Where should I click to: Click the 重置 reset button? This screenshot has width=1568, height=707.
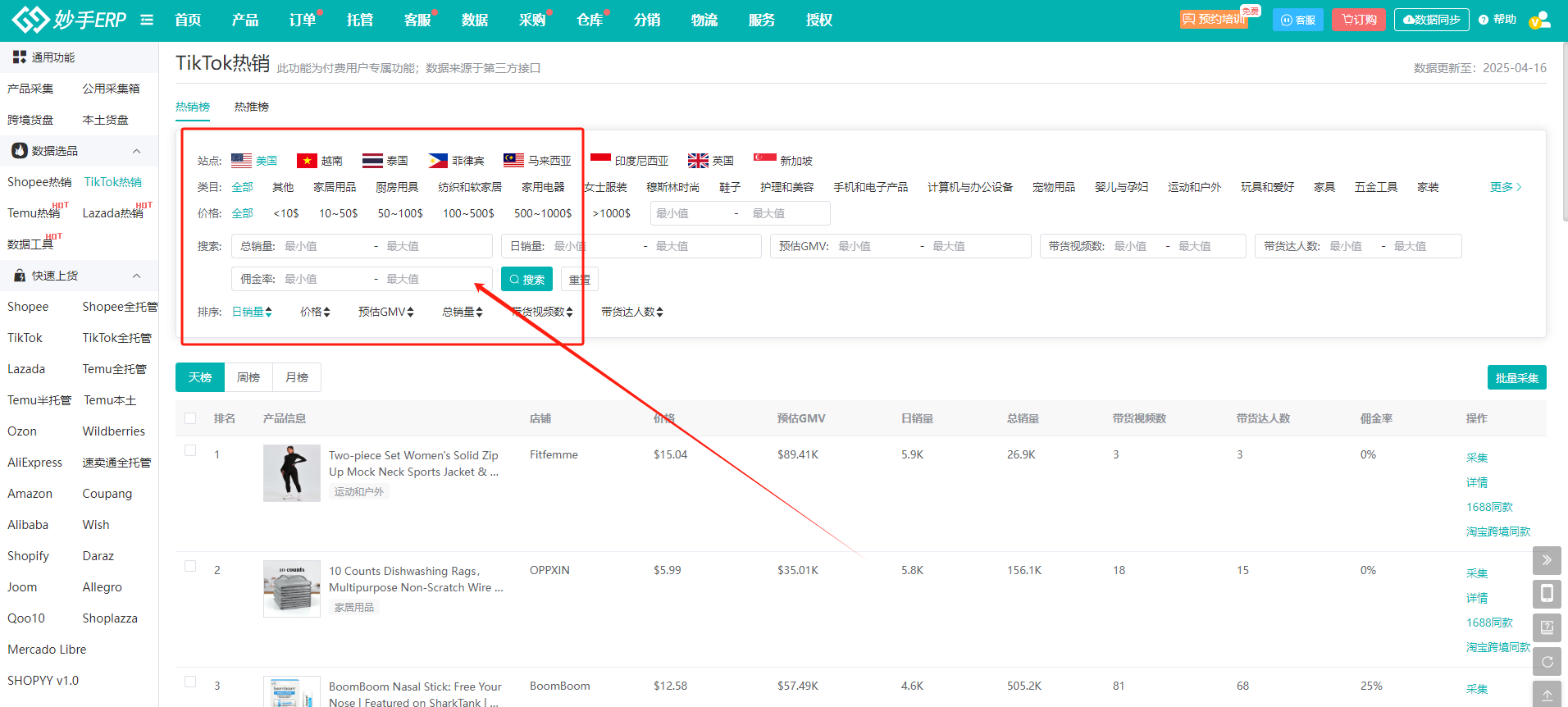pos(580,280)
